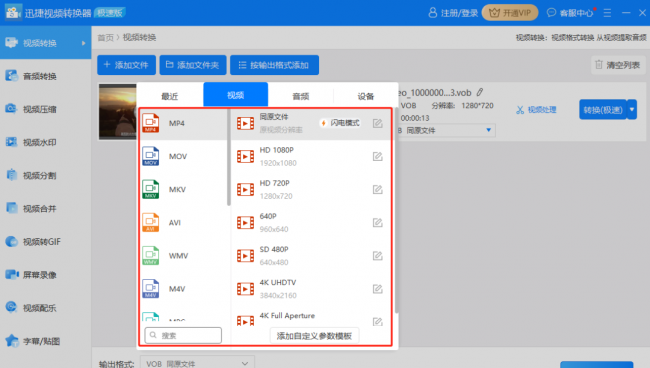
Task: Open 视频分割 in the sidebar
Action: coord(45,175)
